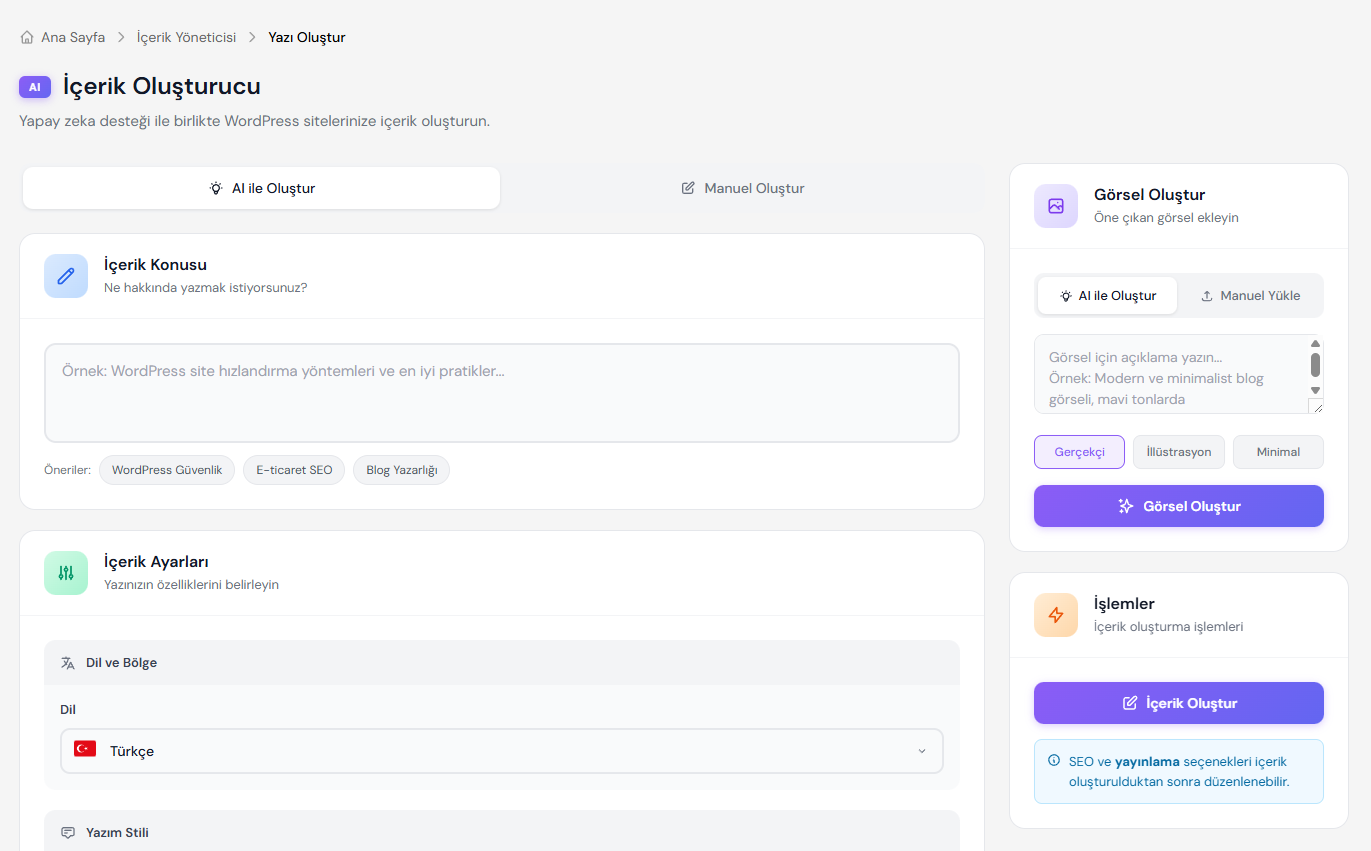
Task: Switch to the Manuel Yükle image tab
Action: pos(1250,296)
